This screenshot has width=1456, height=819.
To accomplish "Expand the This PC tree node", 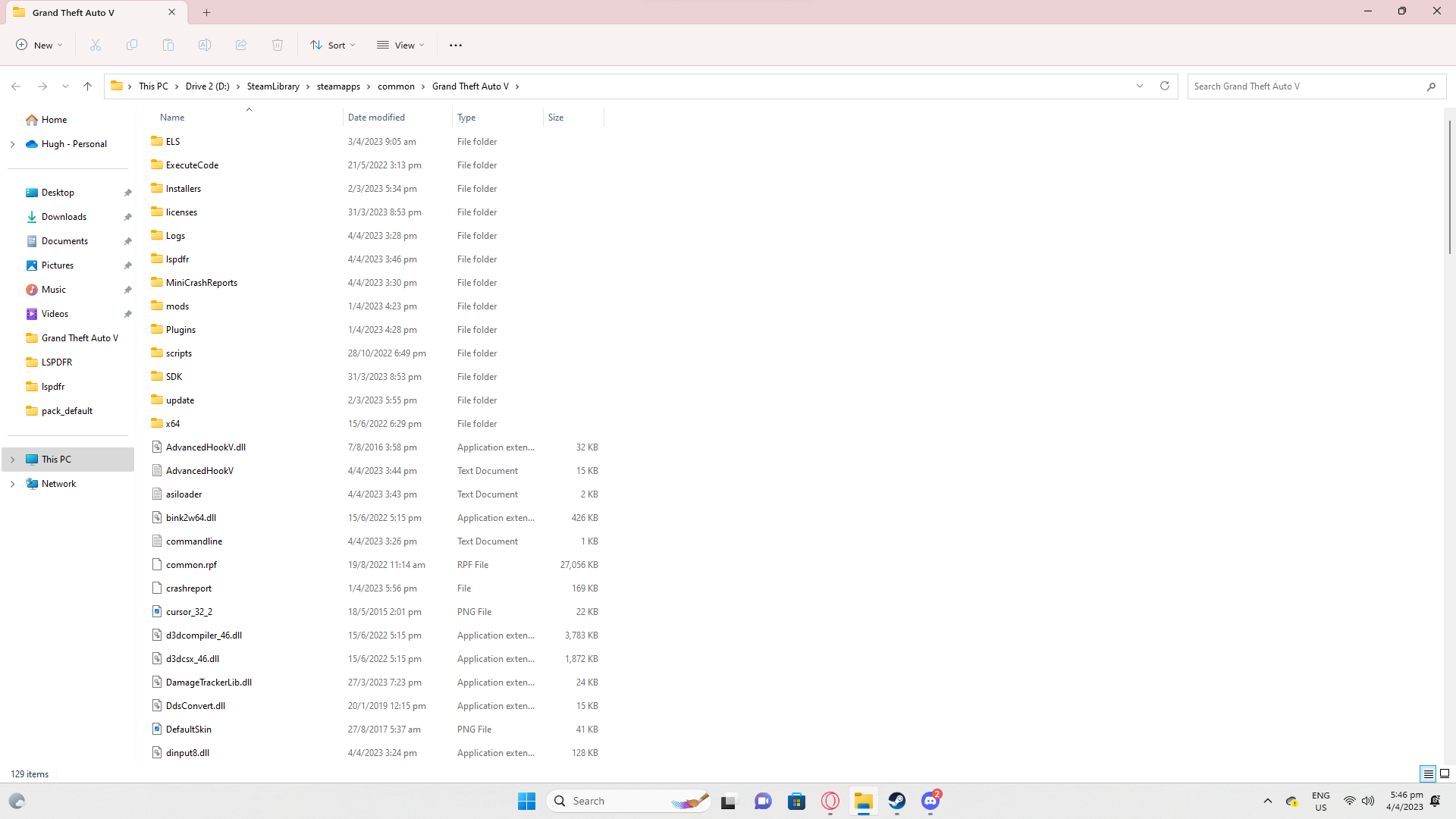I will click(x=12, y=460).
